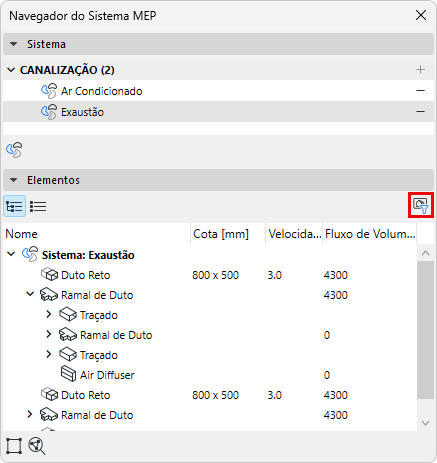Click the first Duto Reto 4300 flow value

click(336, 275)
